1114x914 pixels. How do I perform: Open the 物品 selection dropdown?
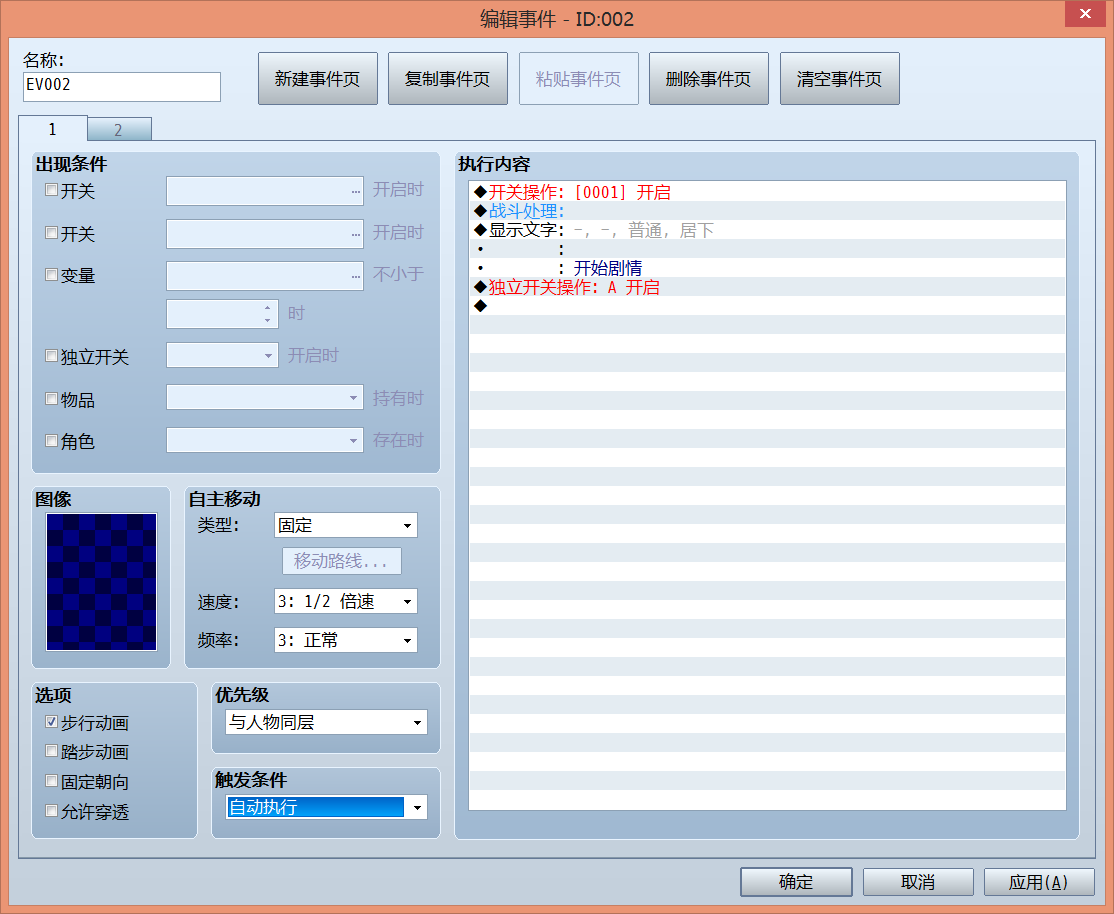[264, 397]
